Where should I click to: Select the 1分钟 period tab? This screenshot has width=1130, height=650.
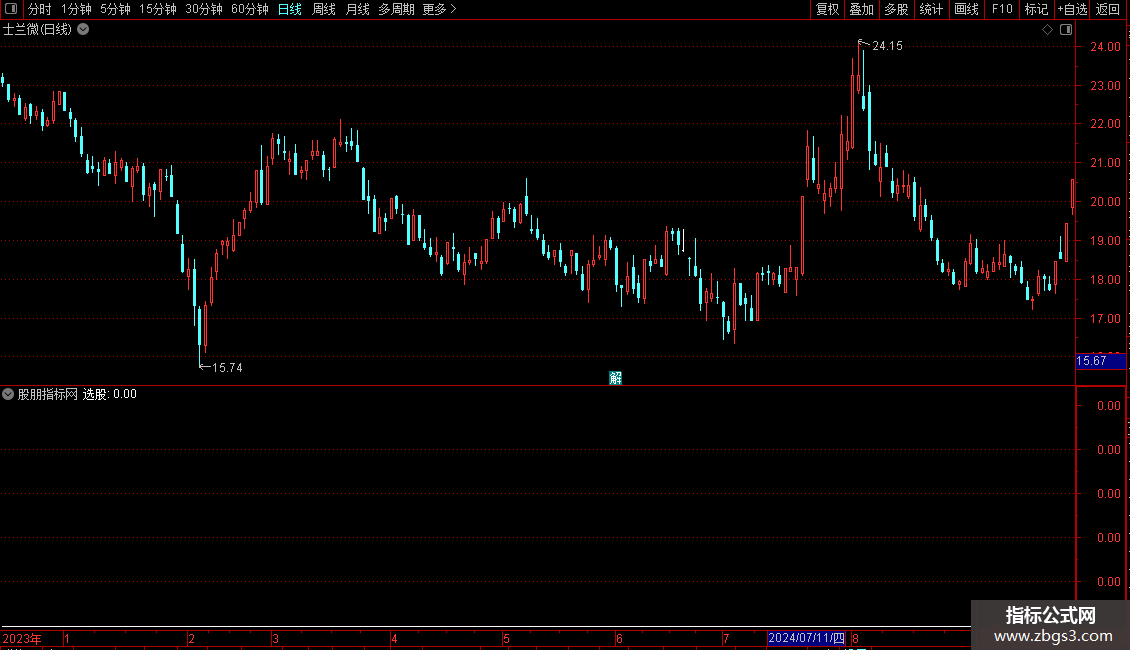[76, 9]
